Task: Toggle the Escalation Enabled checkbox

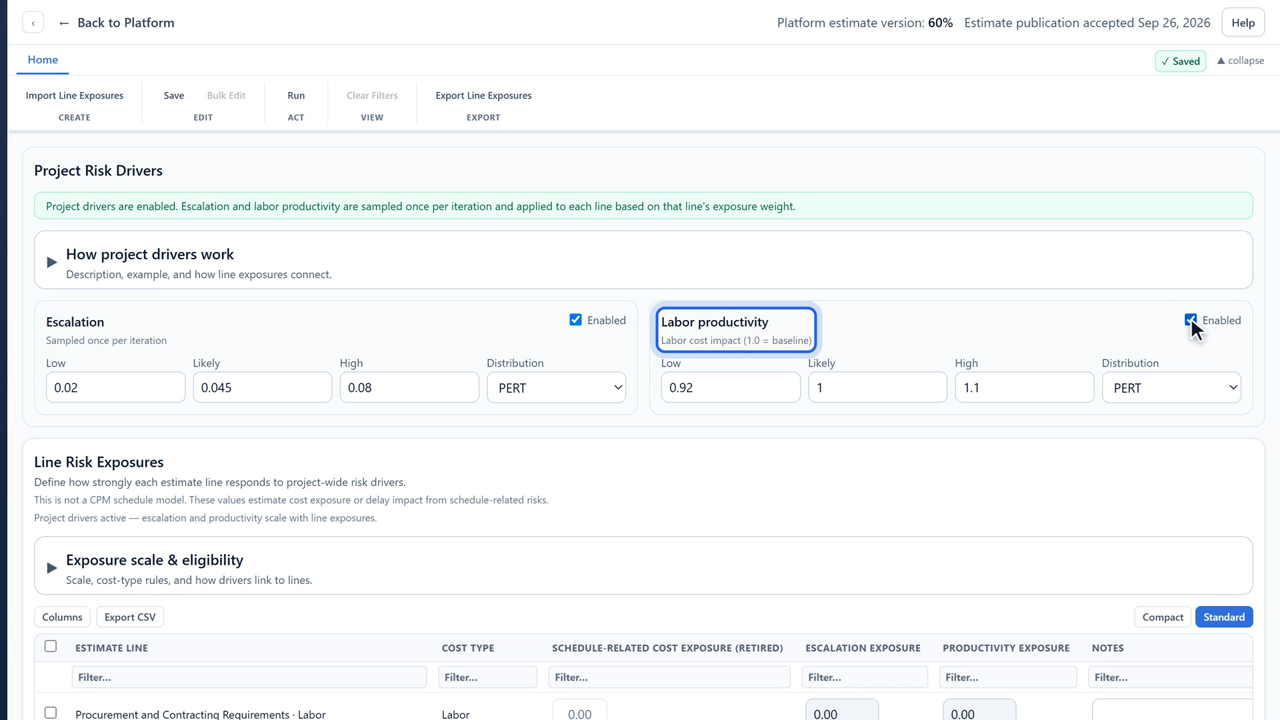Action: click(x=576, y=320)
